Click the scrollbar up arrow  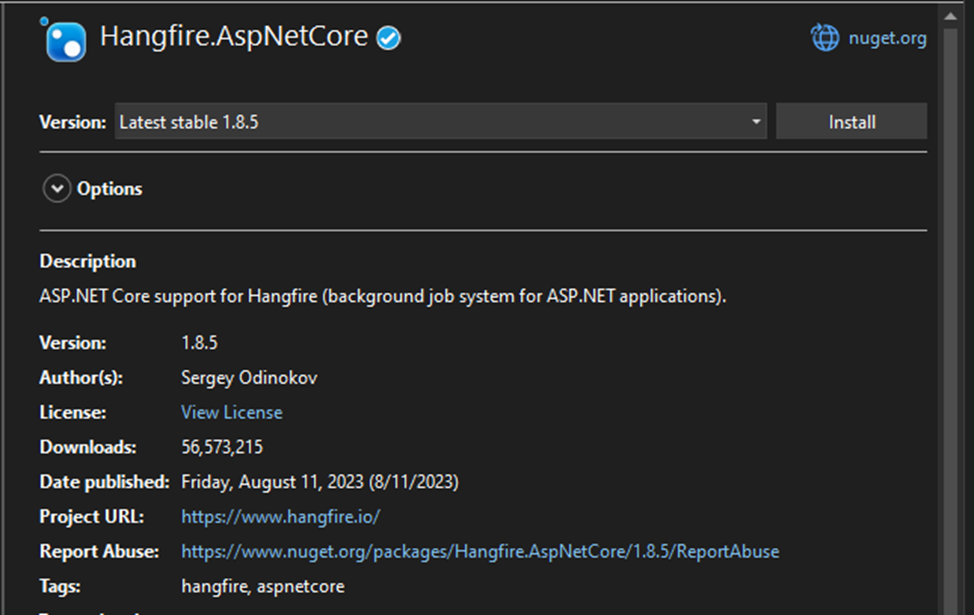pos(952,14)
